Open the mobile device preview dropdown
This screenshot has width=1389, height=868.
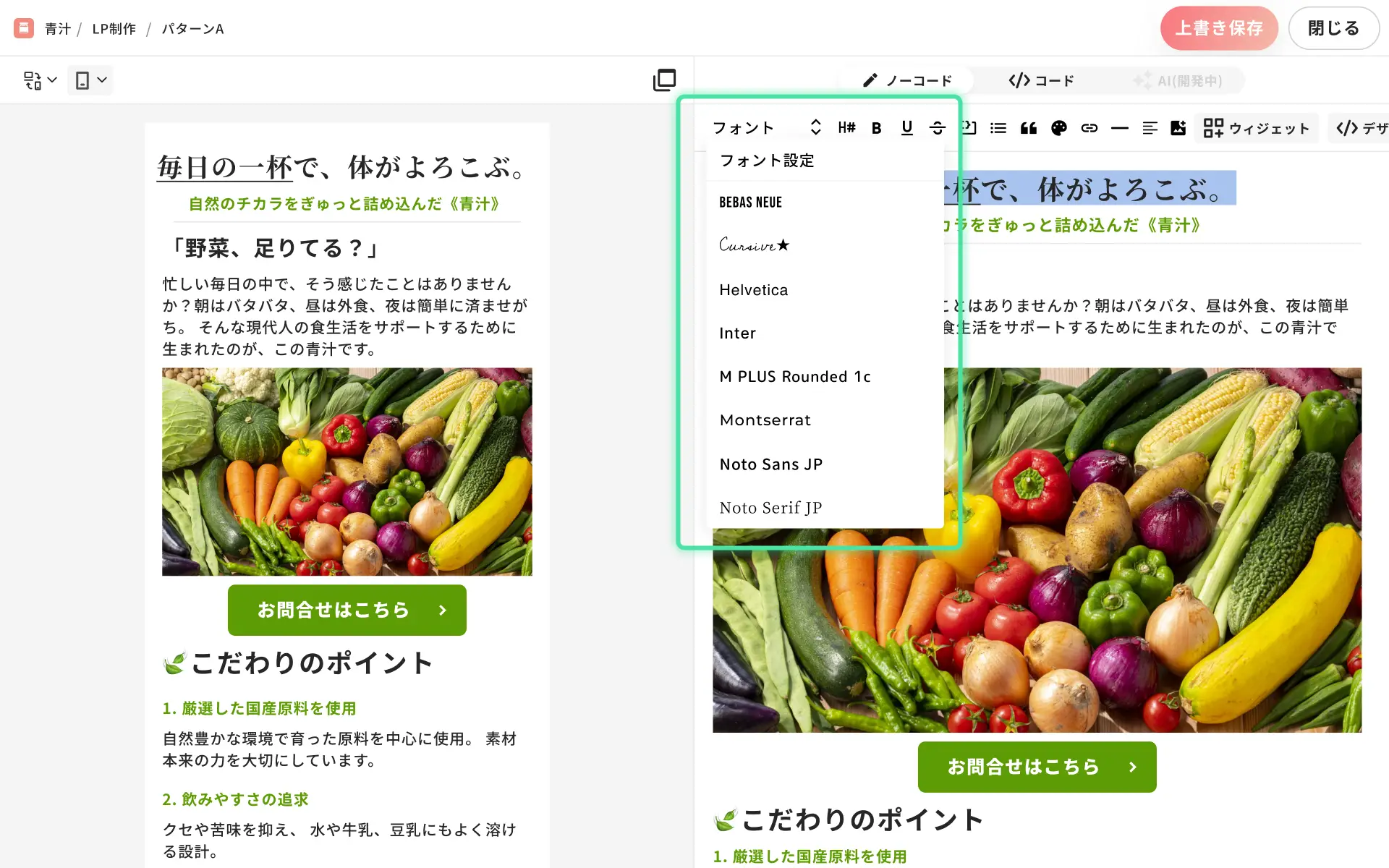[x=90, y=80]
